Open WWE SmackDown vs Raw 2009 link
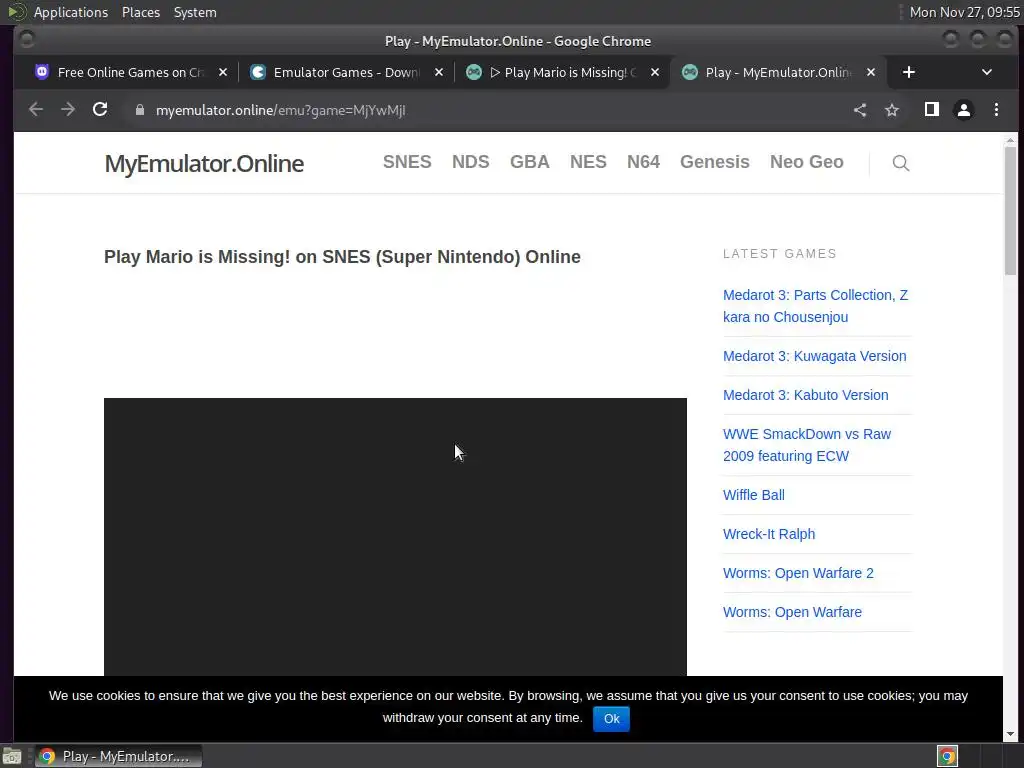 807,445
